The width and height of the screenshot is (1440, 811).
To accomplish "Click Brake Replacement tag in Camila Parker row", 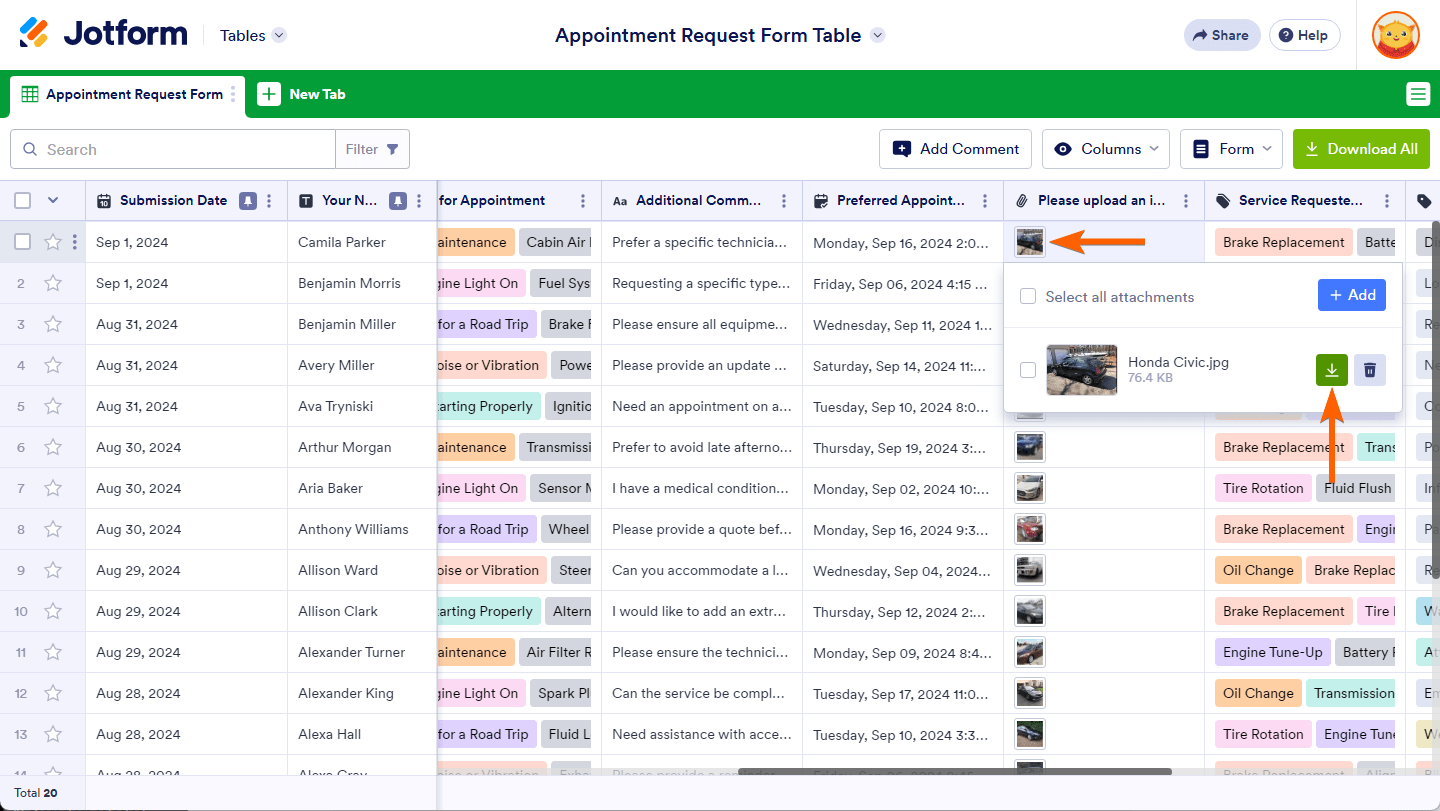I will pos(1283,242).
